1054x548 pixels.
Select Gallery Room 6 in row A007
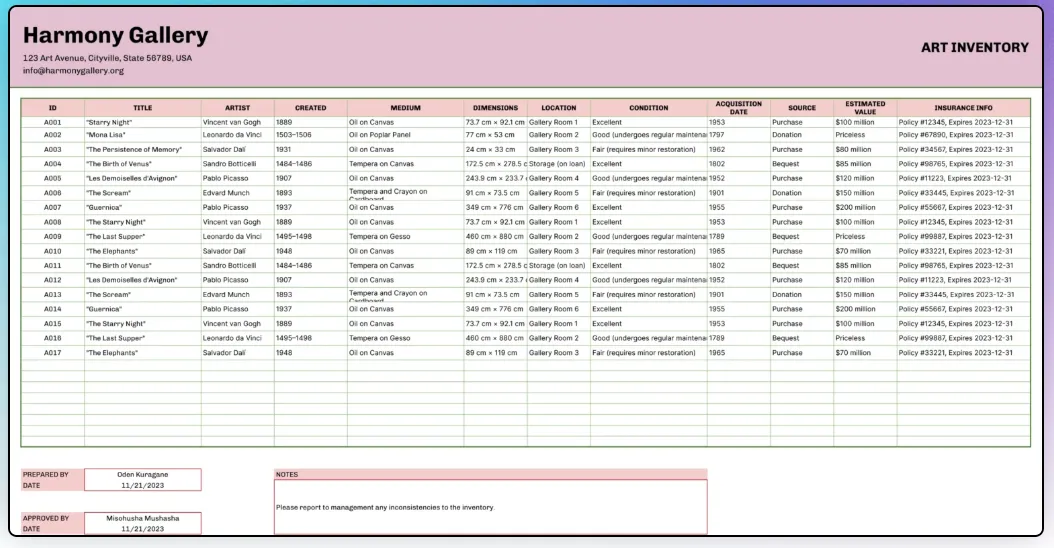pos(559,208)
